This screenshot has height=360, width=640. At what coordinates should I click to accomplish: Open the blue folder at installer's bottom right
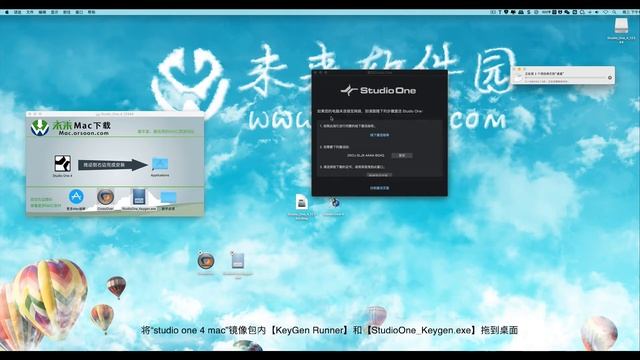pyautogui.click(x=168, y=198)
